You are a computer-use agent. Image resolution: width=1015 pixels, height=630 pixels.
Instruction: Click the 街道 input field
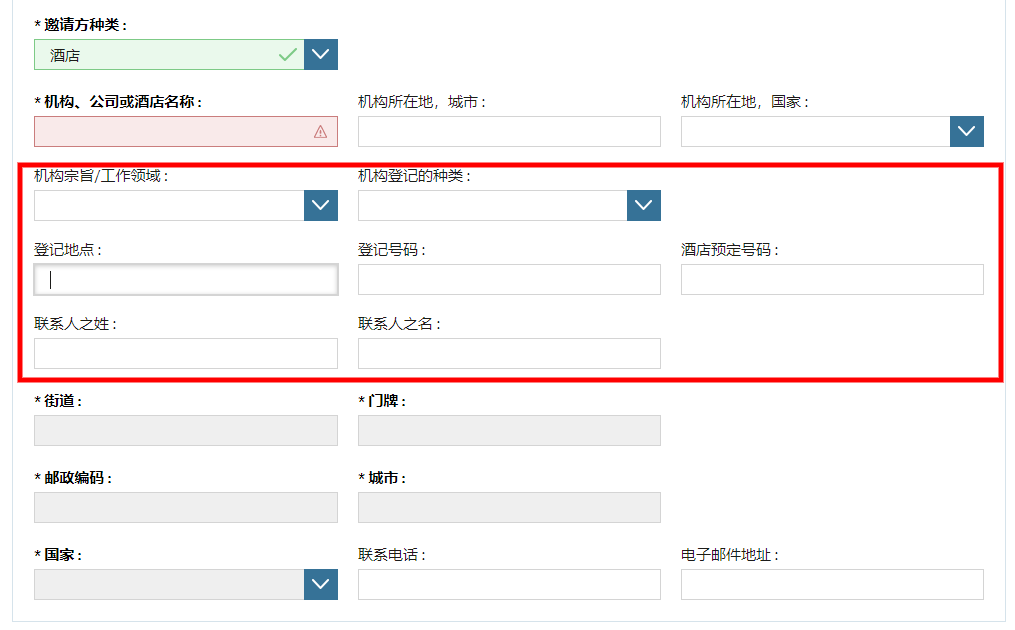click(186, 431)
